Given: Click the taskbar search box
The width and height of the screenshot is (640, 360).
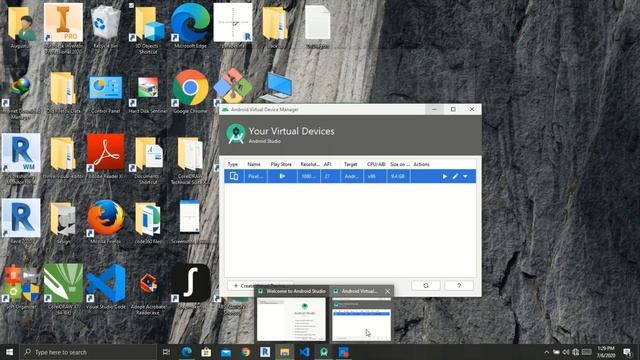Looking at the screenshot, I should [88, 352].
